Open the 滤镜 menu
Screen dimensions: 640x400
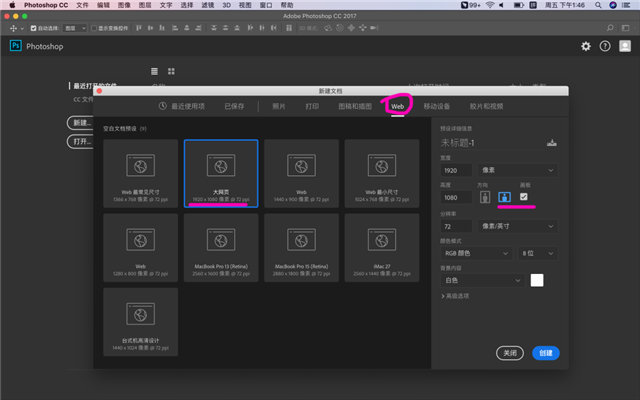pos(208,5)
